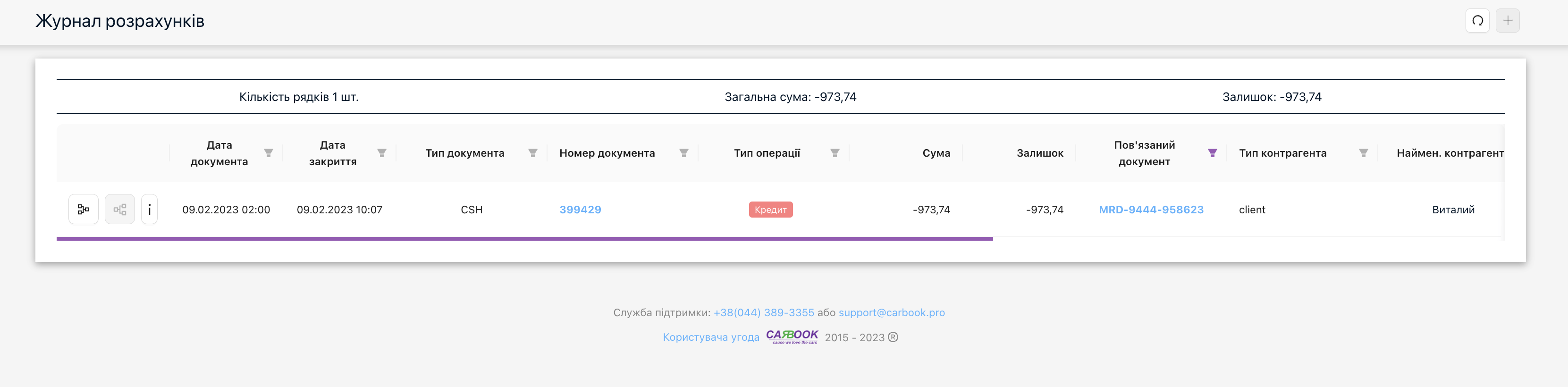Open Тип контрагента column filter
This screenshot has height=387, width=1568.
[x=1363, y=153]
